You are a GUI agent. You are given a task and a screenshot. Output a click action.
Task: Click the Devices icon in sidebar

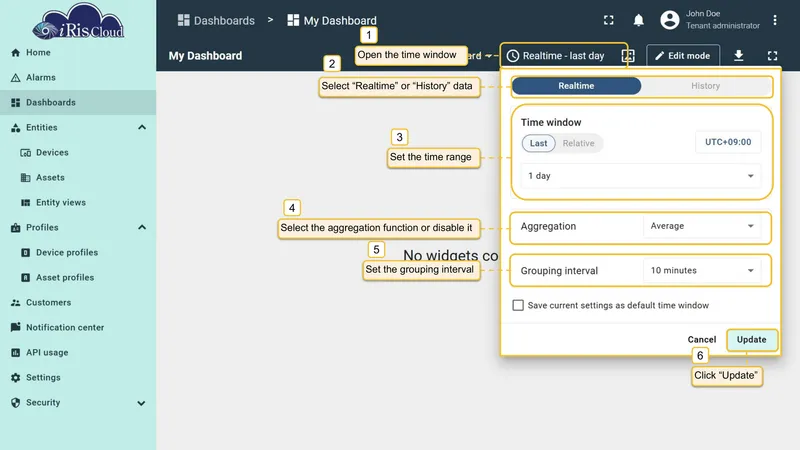click(x=26, y=153)
